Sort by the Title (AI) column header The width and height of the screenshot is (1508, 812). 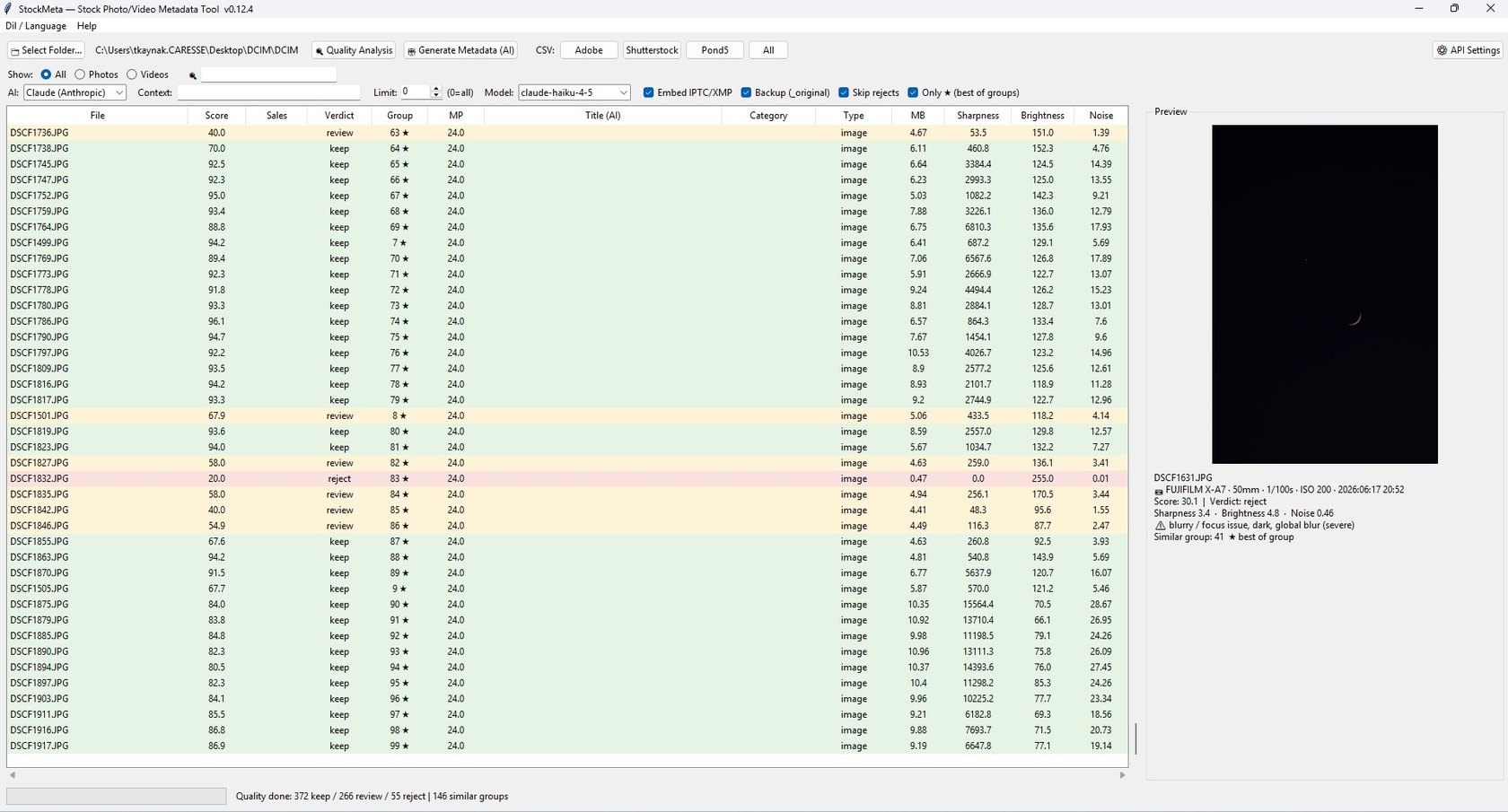point(602,116)
